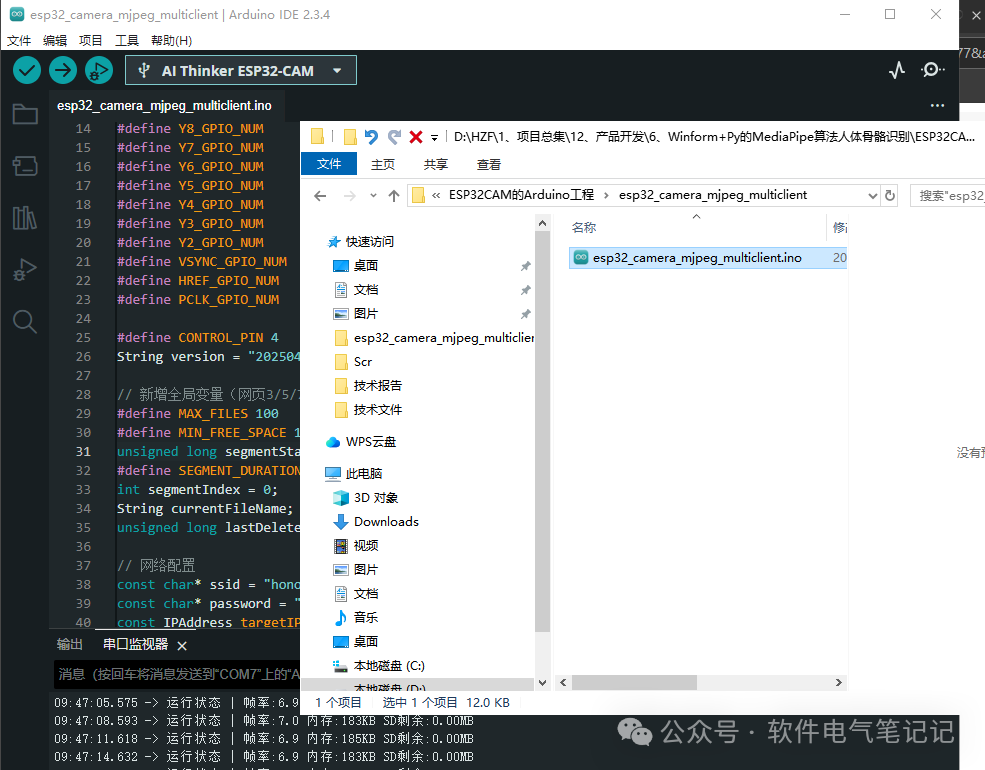Click the .ino file Arduino icon
The width and height of the screenshot is (985, 770).
[581, 258]
